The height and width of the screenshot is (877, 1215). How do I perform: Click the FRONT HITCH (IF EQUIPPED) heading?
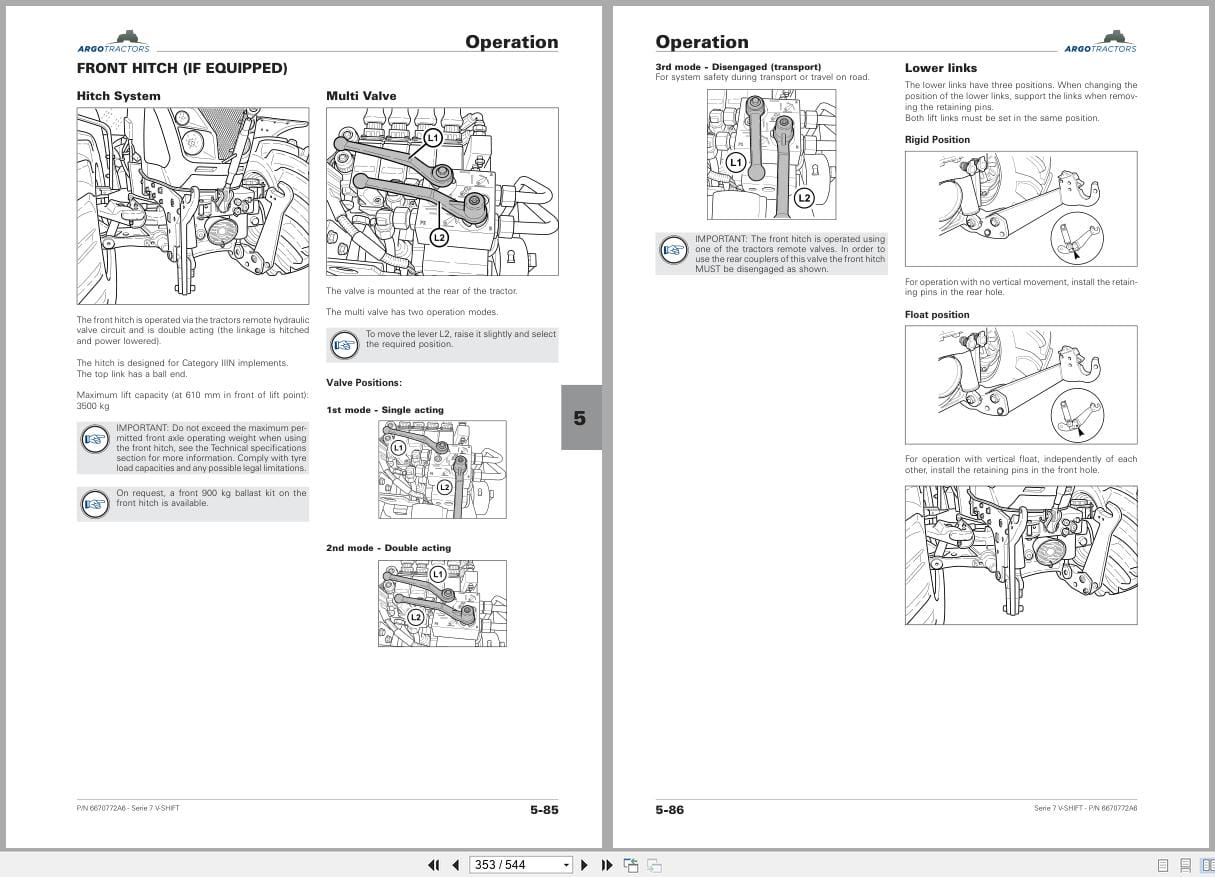point(182,68)
